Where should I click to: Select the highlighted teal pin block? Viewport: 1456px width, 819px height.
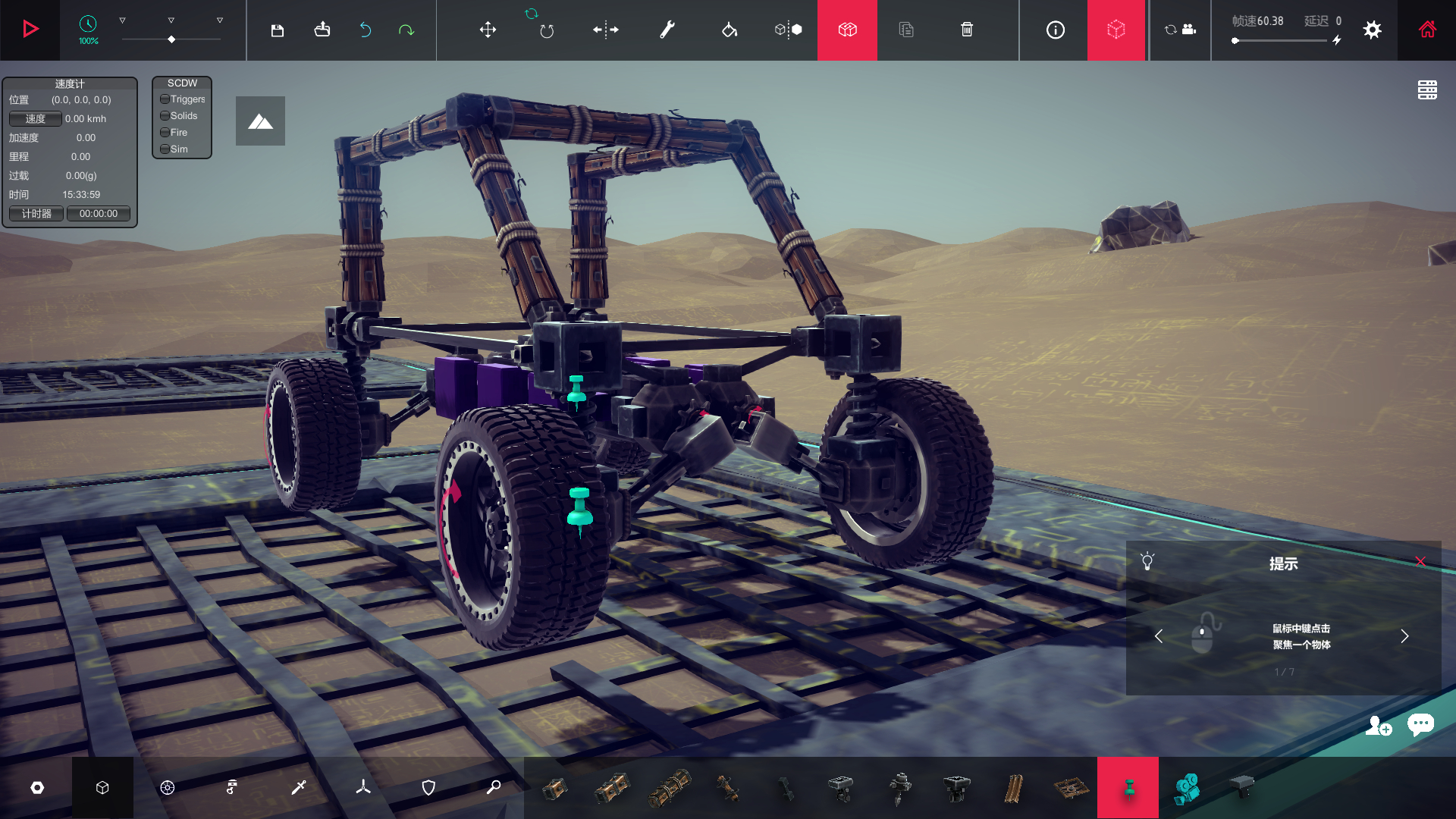(1128, 788)
